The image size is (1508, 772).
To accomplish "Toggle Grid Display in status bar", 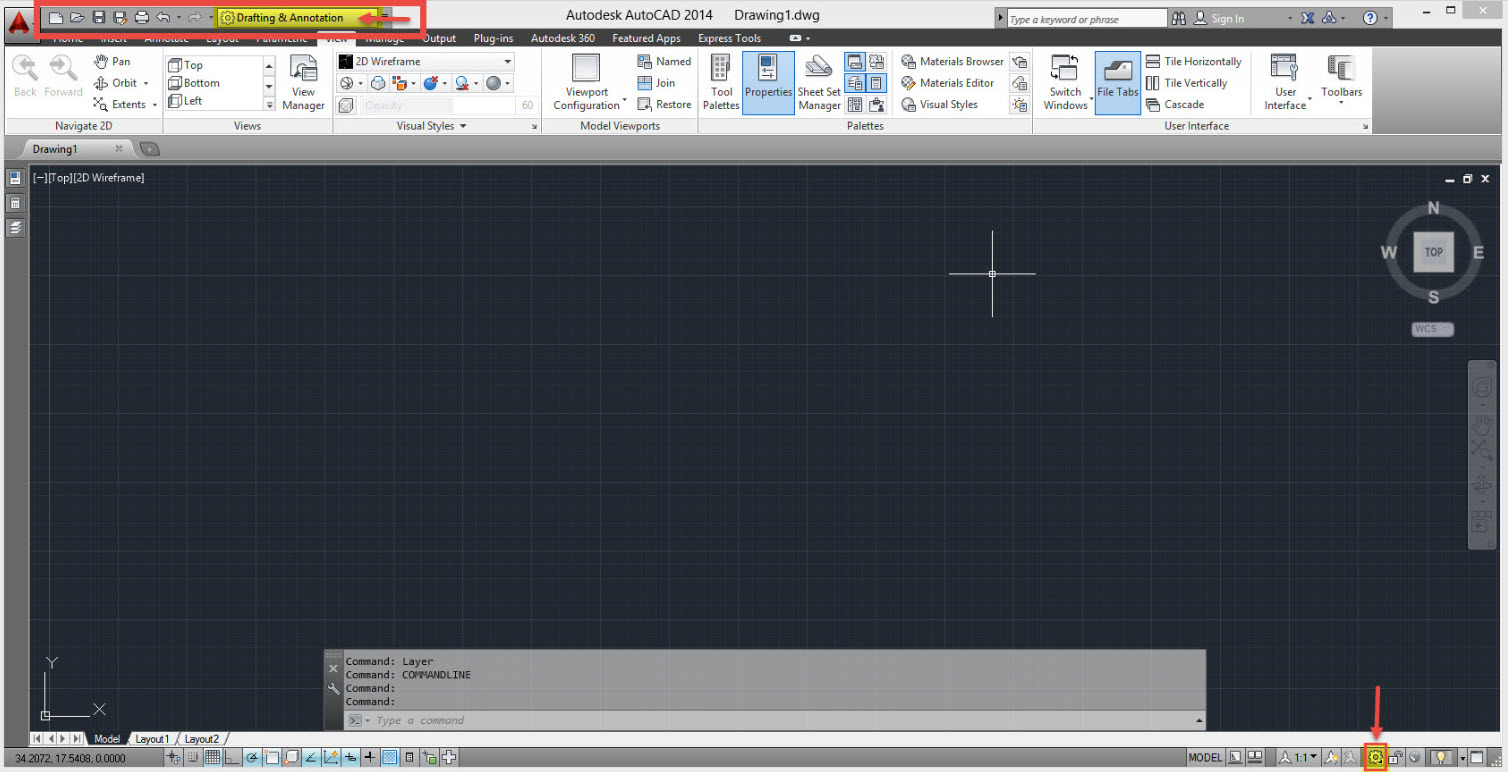I will pos(212,758).
